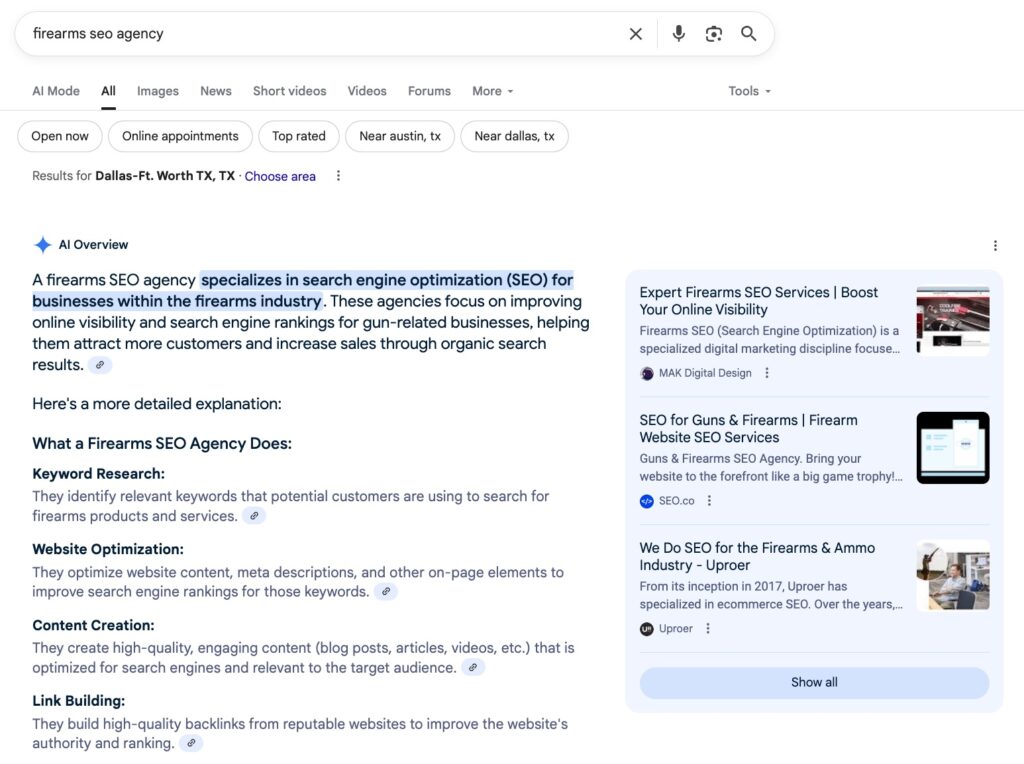The width and height of the screenshot is (1024, 764).
Task: Click the Uproer result thumbnail
Action: tap(953, 575)
